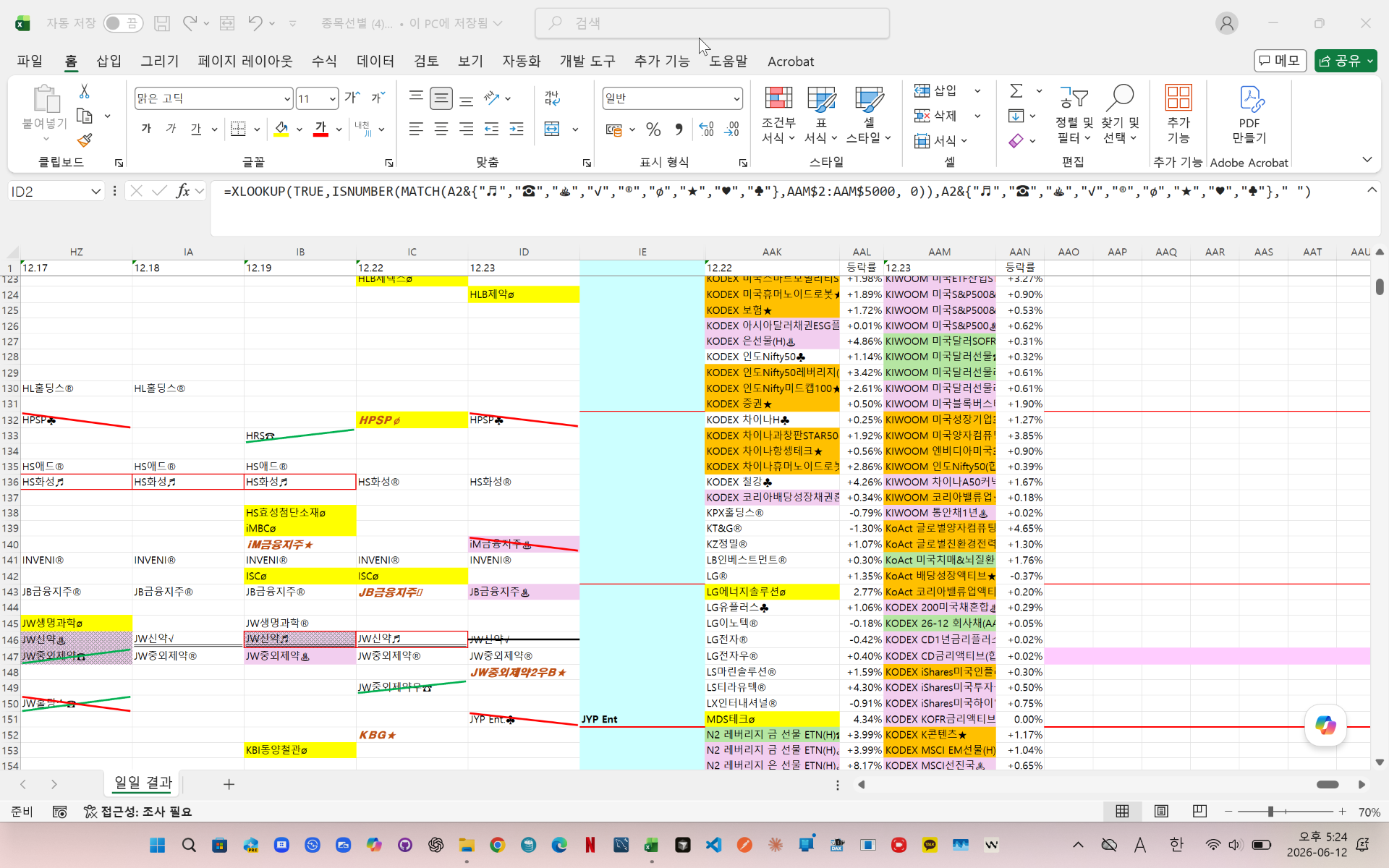
Task: Click the formula bar input text
Action: 767,192
